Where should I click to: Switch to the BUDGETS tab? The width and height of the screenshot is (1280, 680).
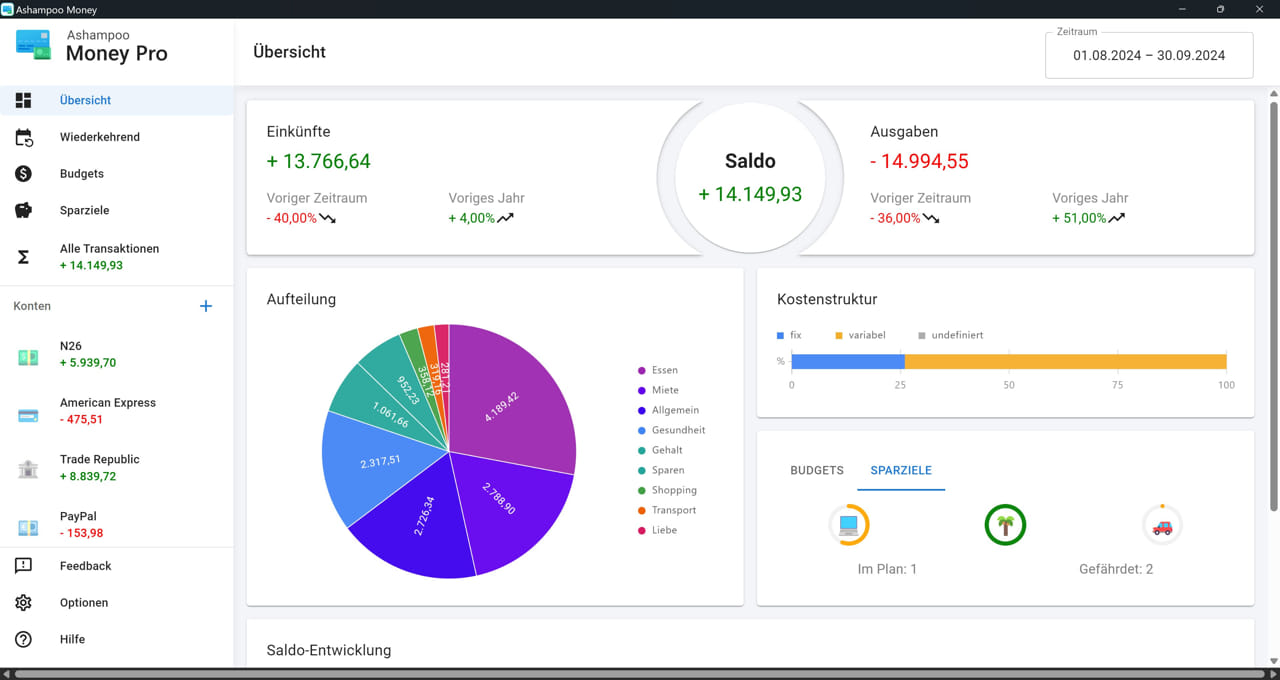tap(816, 470)
